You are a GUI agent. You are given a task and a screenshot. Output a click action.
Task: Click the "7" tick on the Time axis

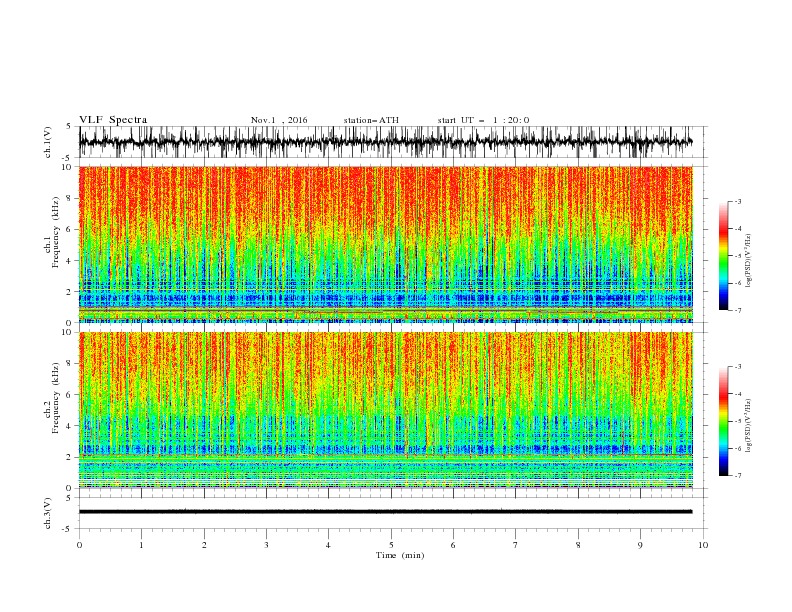516,545
